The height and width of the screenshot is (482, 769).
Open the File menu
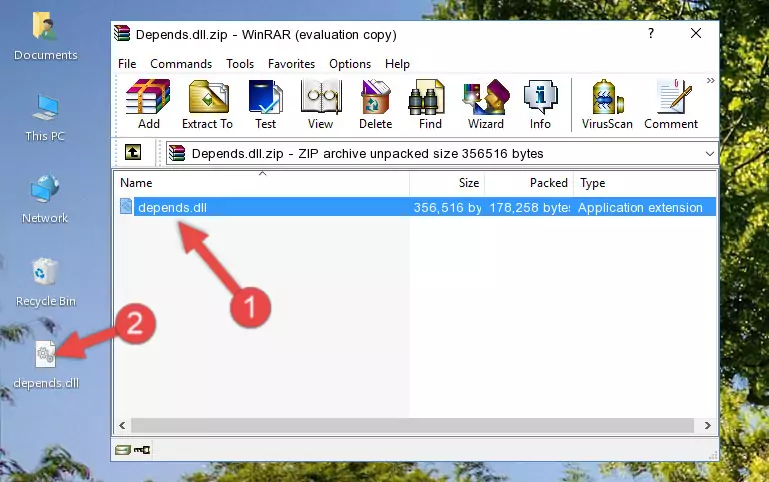click(x=127, y=64)
